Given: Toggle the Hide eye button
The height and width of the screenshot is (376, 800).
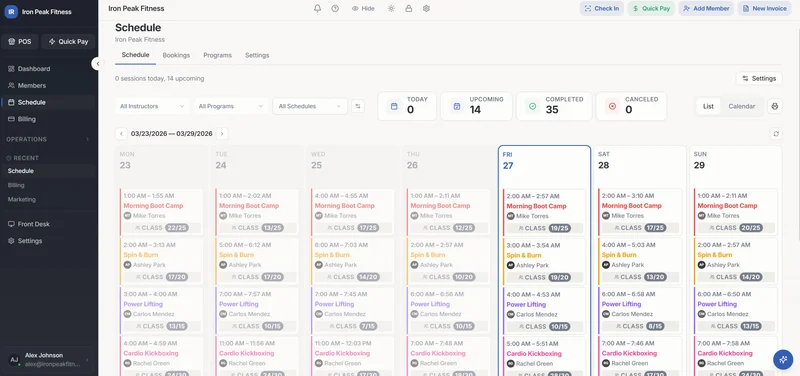Looking at the screenshot, I should tap(363, 9).
